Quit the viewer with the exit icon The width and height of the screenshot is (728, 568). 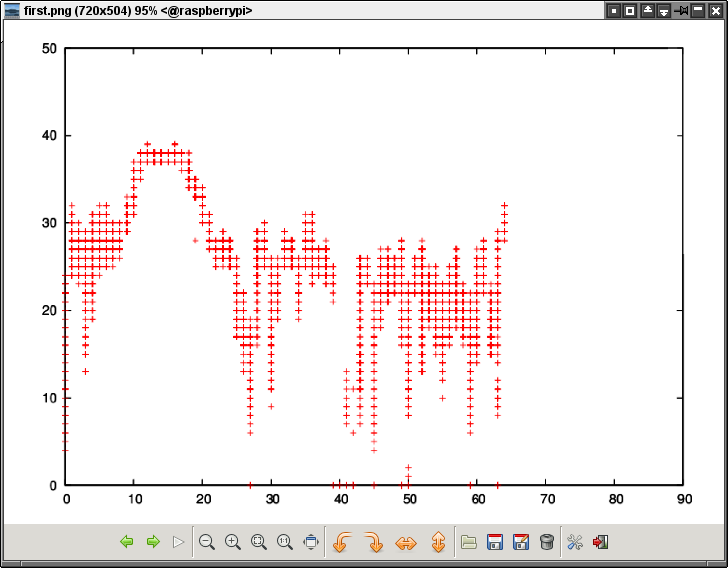point(601,542)
